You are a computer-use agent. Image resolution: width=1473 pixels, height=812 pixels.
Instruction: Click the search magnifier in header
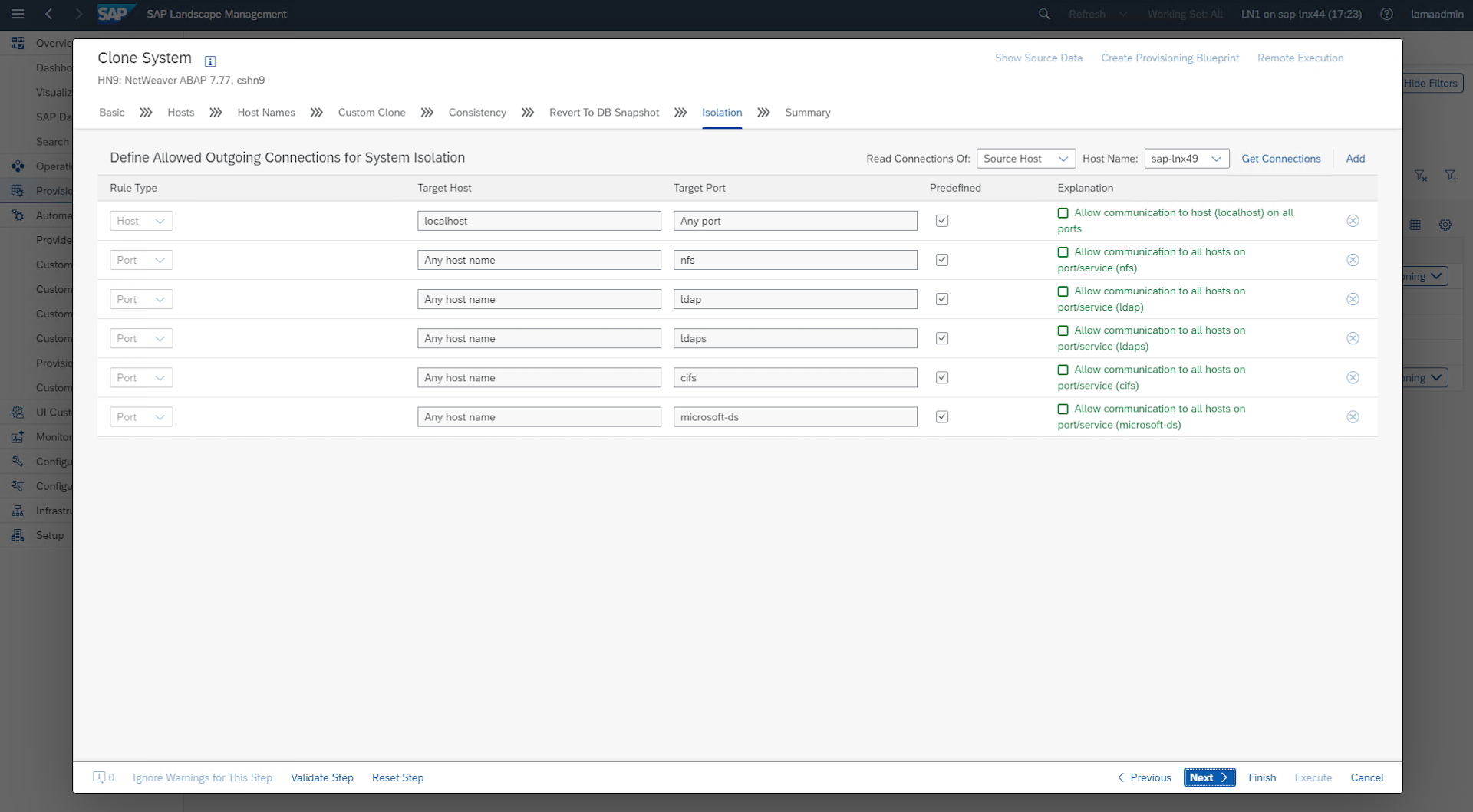pos(1044,14)
